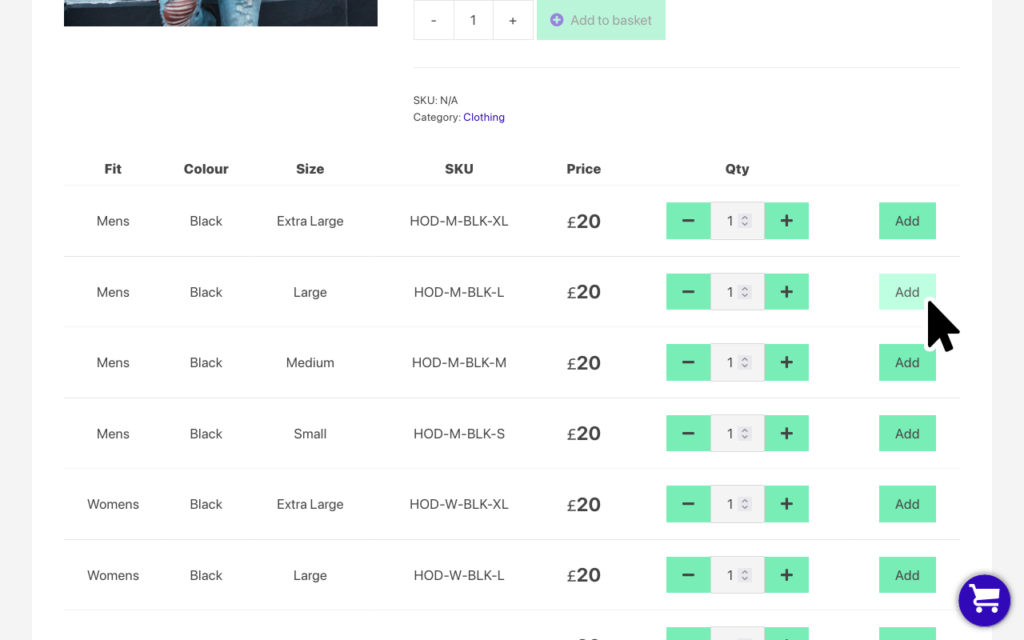Click the Price column header
The width and height of the screenshot is (1024, 640).
coord(584,169)
